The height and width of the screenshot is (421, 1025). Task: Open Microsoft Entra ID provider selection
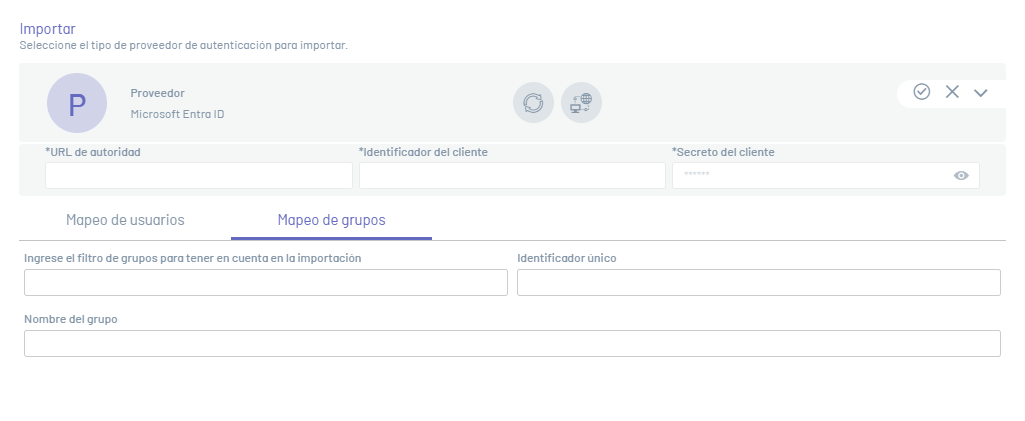177,114
